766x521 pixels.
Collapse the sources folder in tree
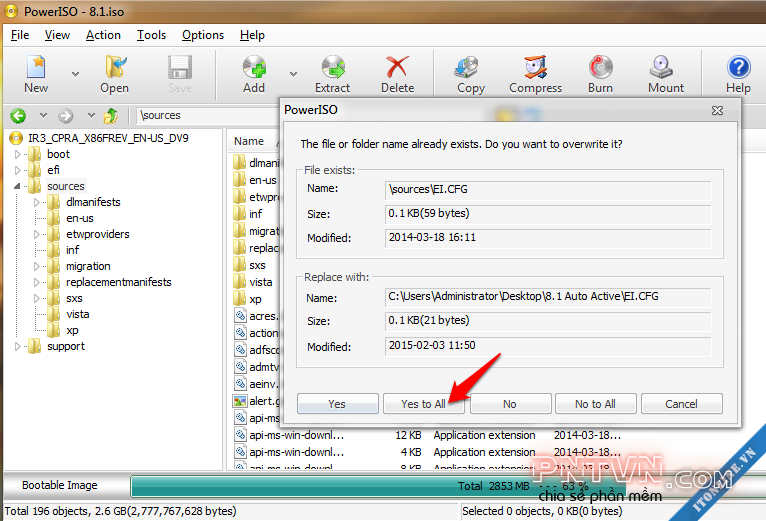[18, 186]
